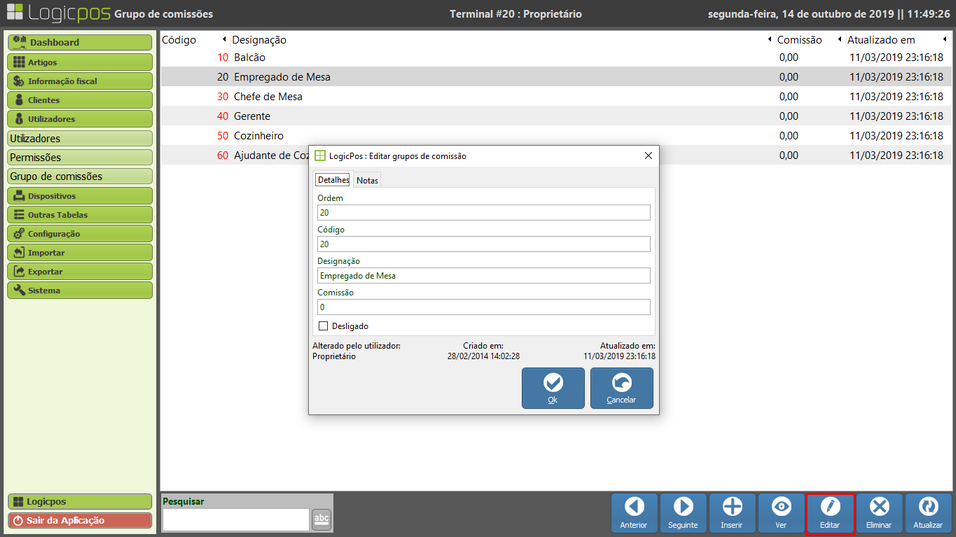Click the Ver eye icon button

781,512
